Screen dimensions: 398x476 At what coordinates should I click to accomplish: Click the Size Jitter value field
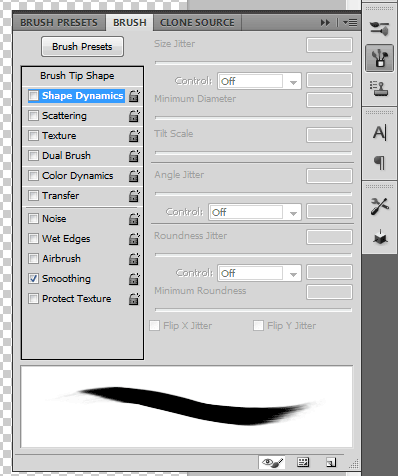pos(329,45)
